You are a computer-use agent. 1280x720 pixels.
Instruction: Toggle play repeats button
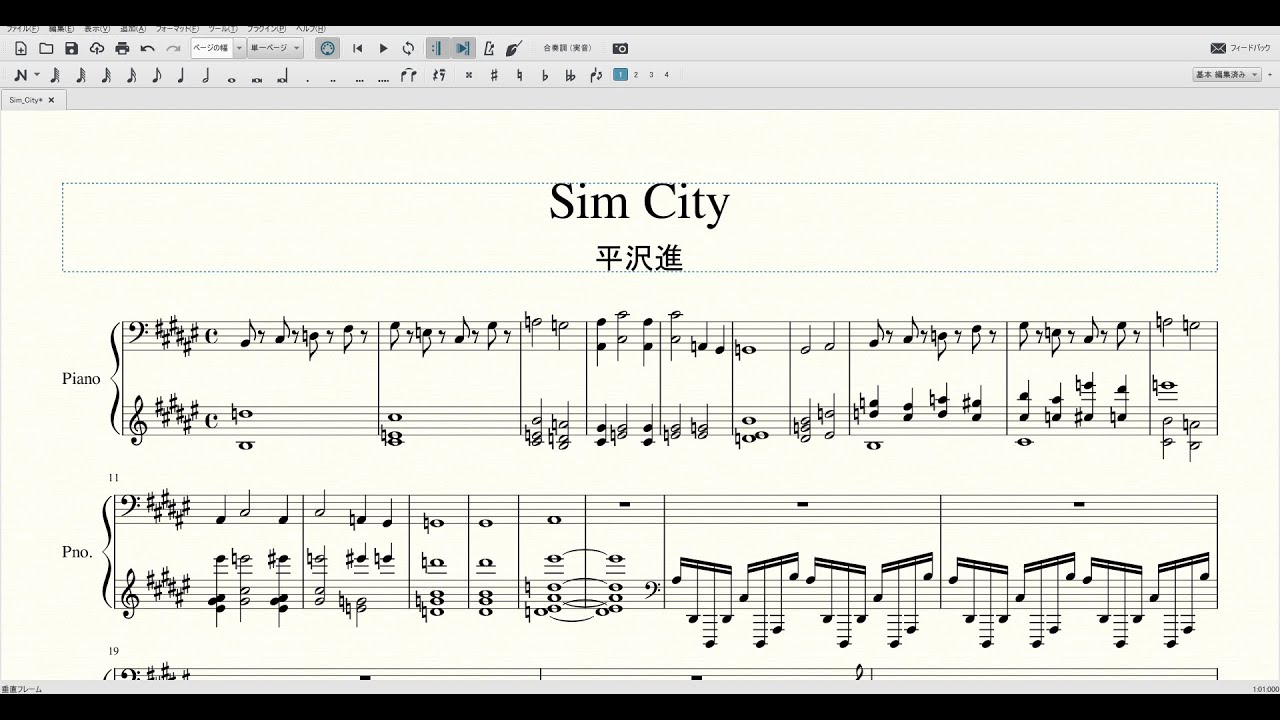pos(436,48)
